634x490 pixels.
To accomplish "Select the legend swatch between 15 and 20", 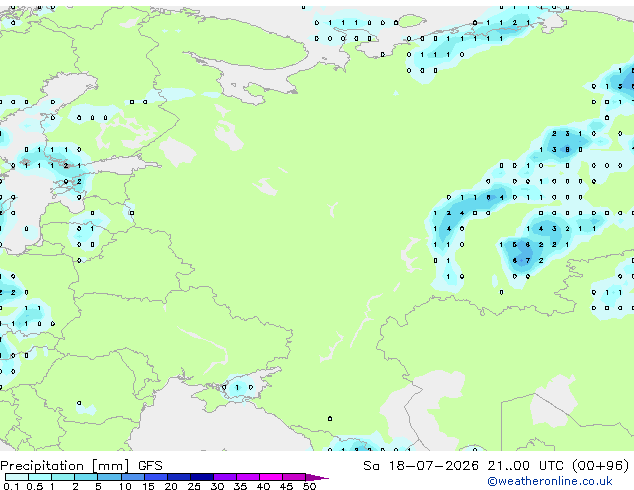I will point(156,477).
